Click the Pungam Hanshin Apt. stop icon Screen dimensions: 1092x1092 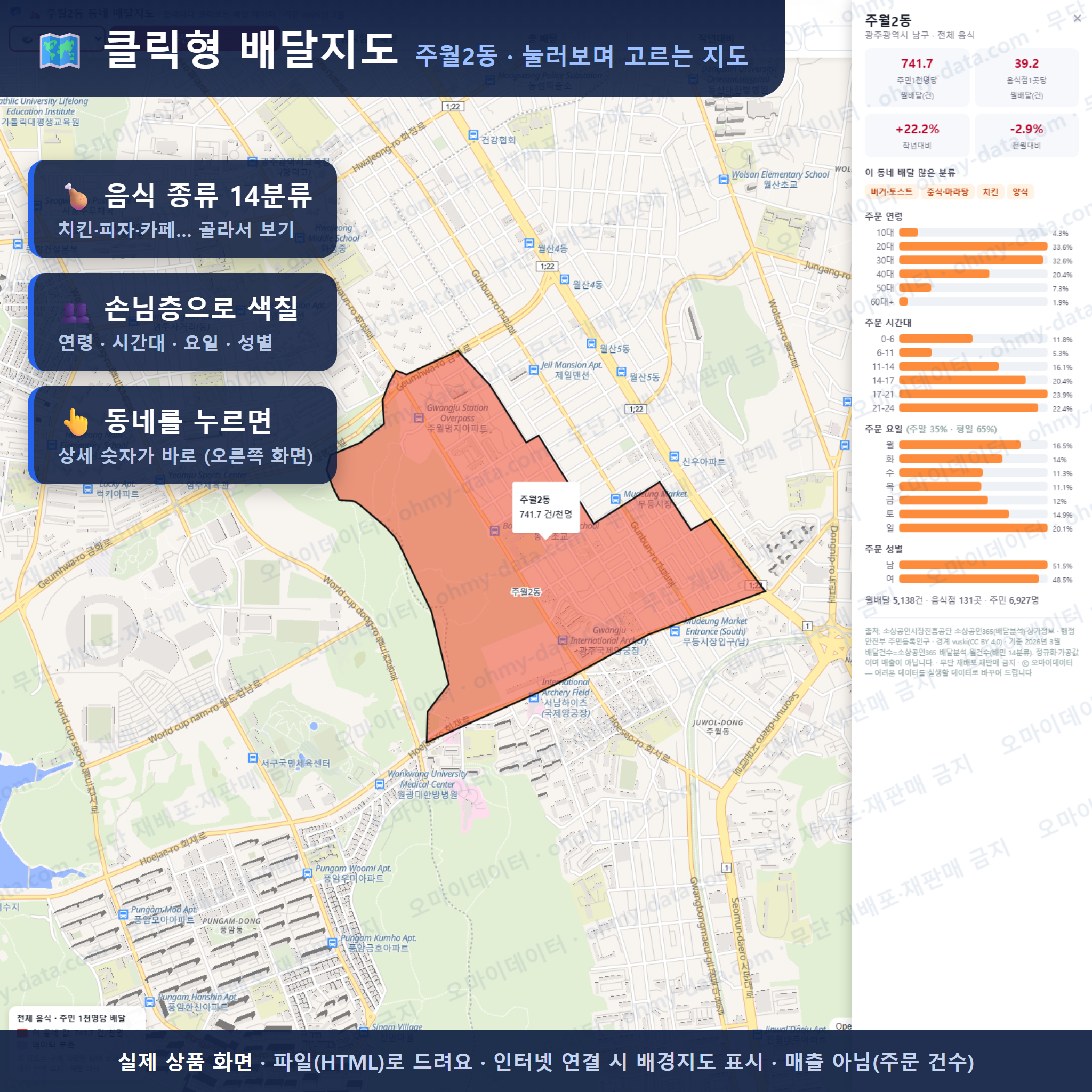[150, 1002]
